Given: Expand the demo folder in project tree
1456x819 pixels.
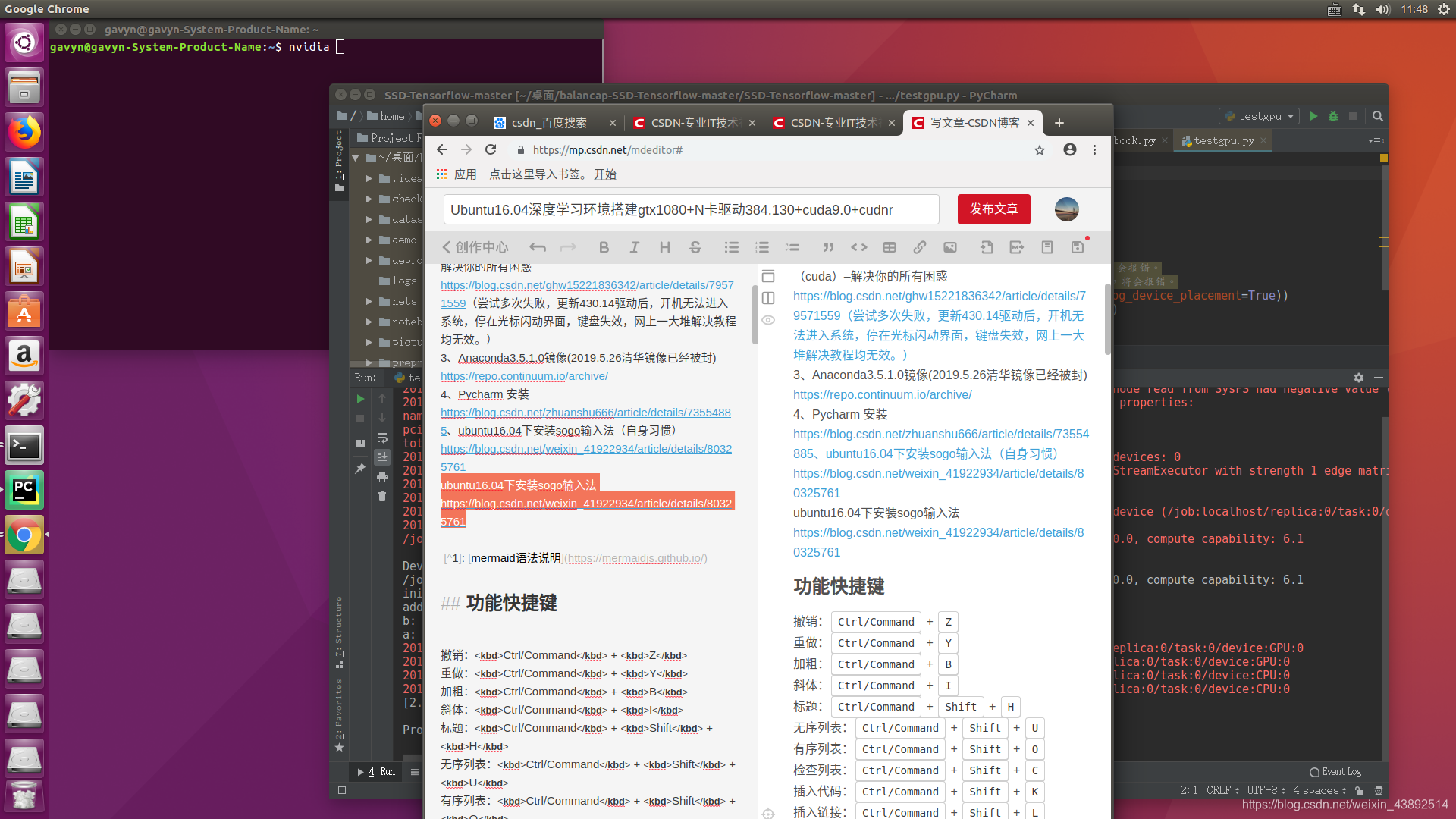Looking at the screenshot, I should 369,240.
